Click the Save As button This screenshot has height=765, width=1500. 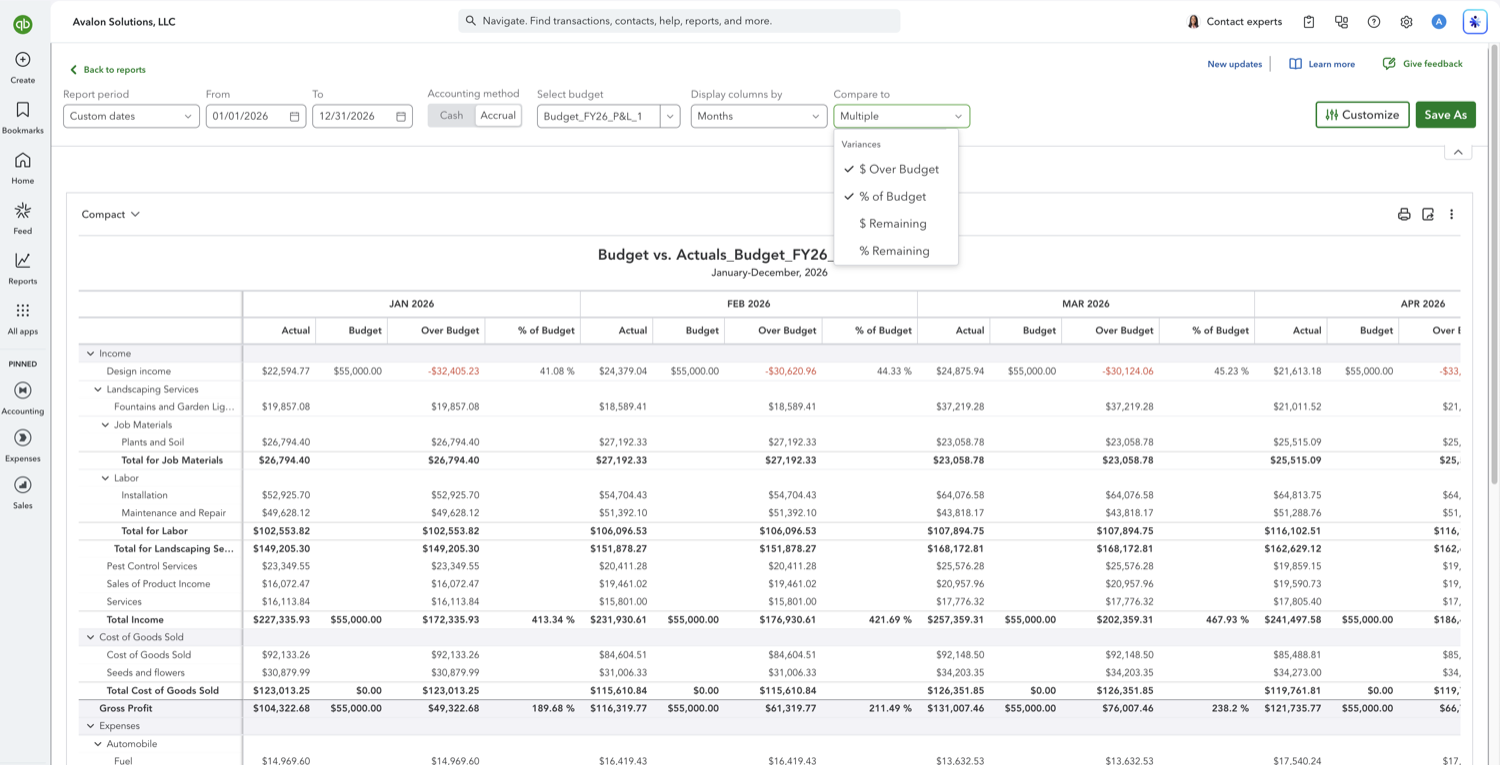click(1445, 115)
